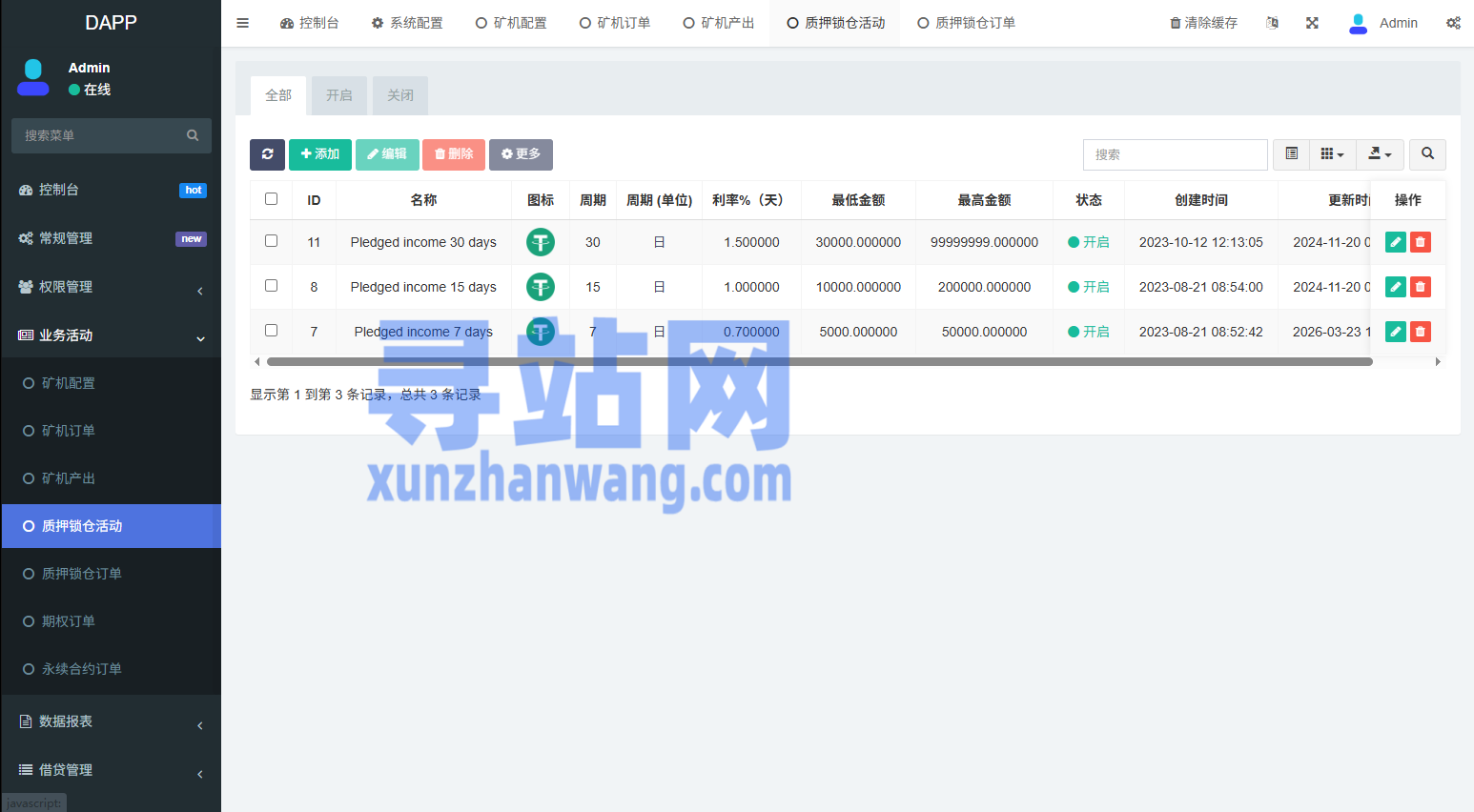Open the language switch icon in header

click(x=1272, y=23)
